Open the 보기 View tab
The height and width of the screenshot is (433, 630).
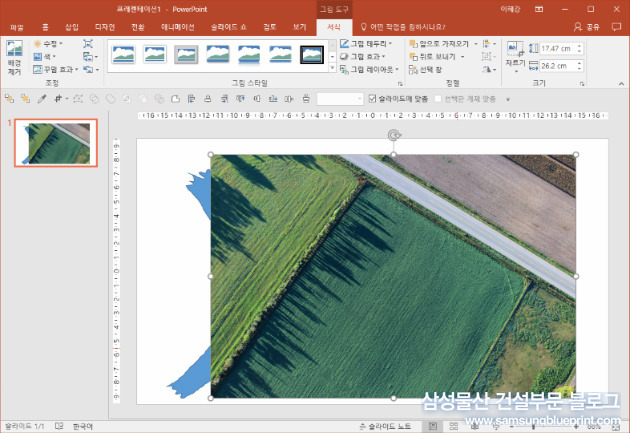(x=299, y=27)
